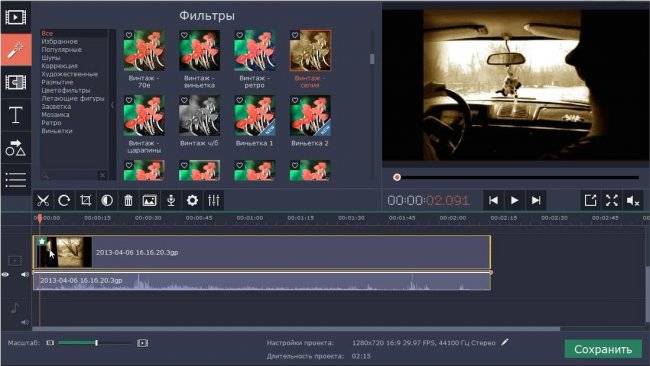Viewport: 650px width, 366px height.
Task: Open clip properties gear icon
Action: (x=192, y=201)
